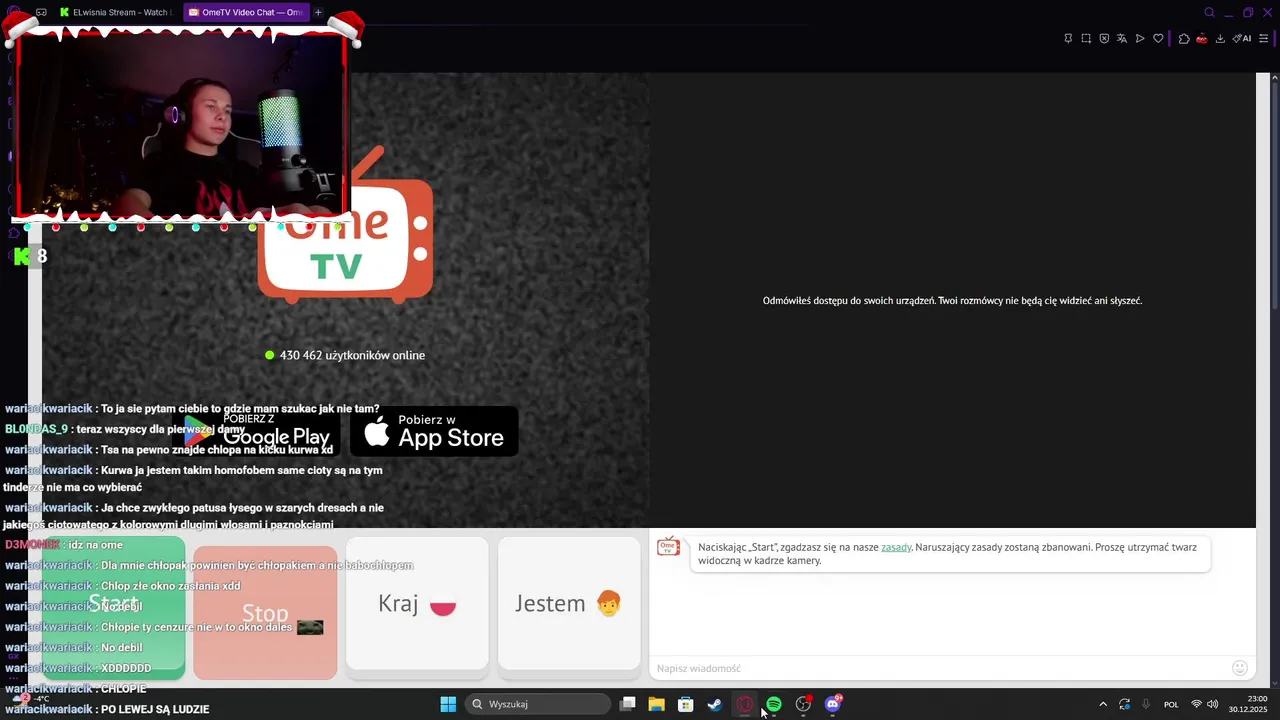Click the translate page icon
Image resolution: width=1280 pixels, height=720 pixels.
[x=1122, y=39]
